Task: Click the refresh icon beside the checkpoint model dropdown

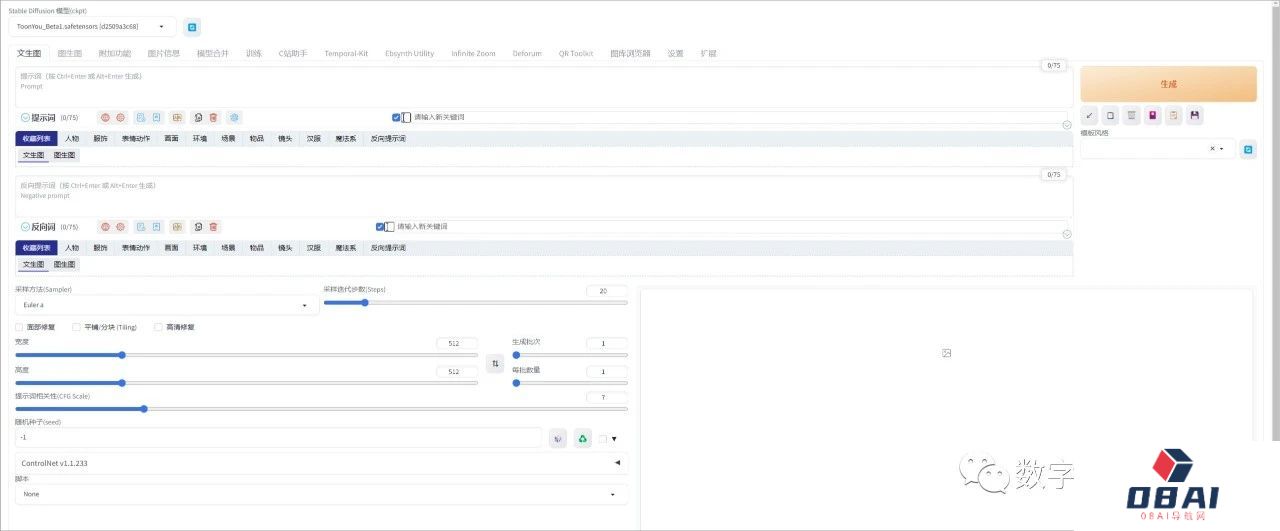Action: click(x=192, y=27)
